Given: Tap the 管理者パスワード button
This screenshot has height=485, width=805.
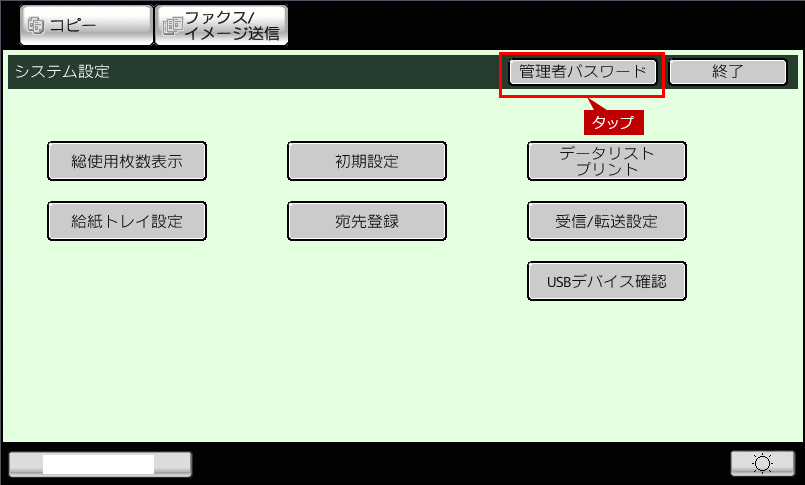Looking at the screenshot, I should 583,72.
